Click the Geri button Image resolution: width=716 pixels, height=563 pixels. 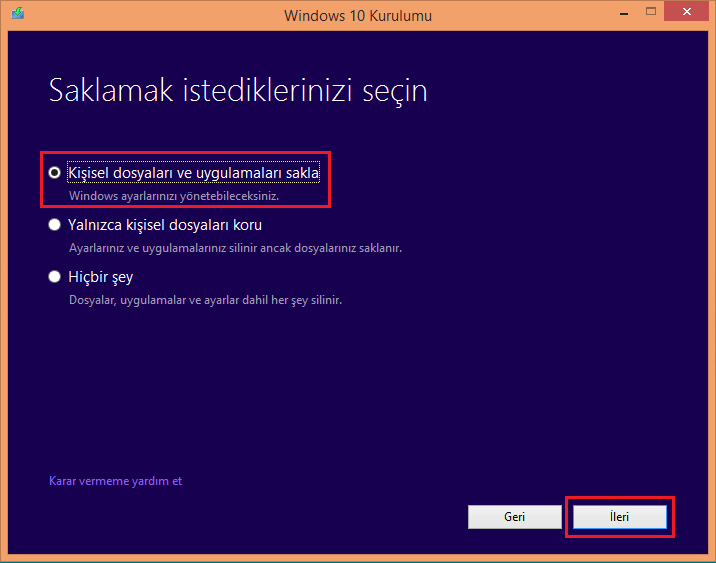pos(515,517)
